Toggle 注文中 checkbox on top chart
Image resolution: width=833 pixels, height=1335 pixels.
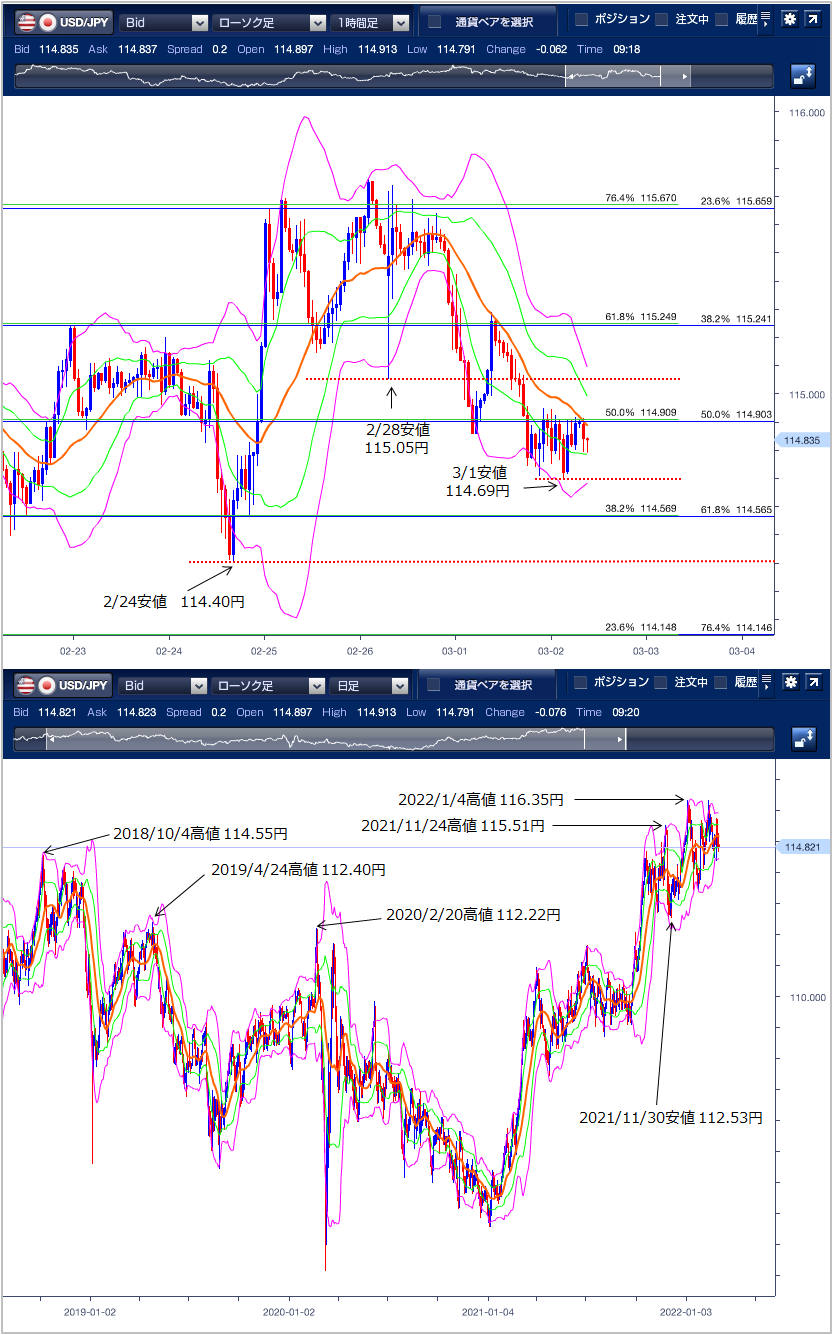pyautogui.click(x=661, y=20)
